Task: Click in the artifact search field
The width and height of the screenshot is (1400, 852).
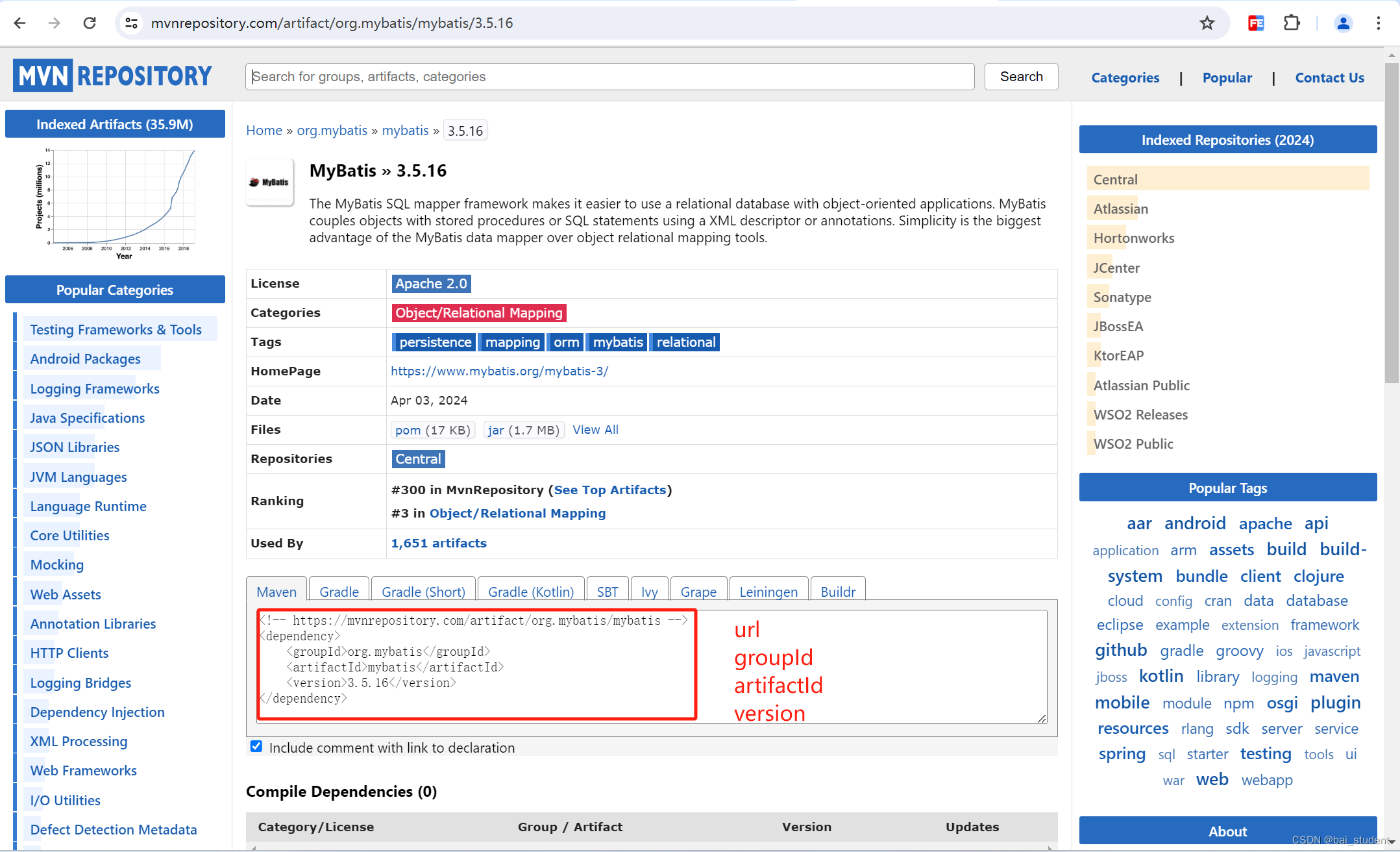Action: point(609,77)
